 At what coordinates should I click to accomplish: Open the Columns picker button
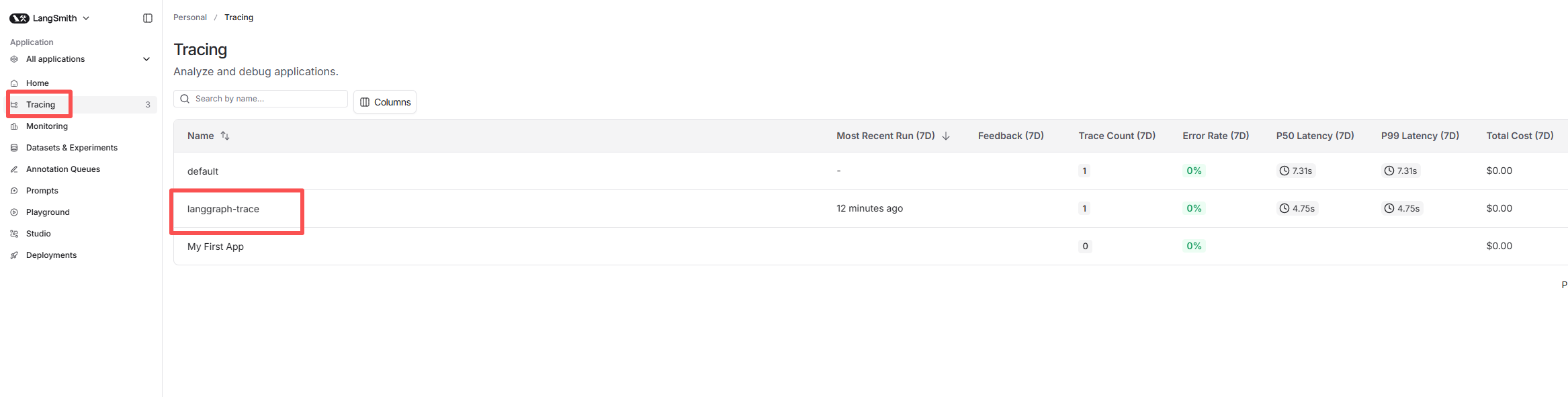pyautogui.click(x=385, y=102)
